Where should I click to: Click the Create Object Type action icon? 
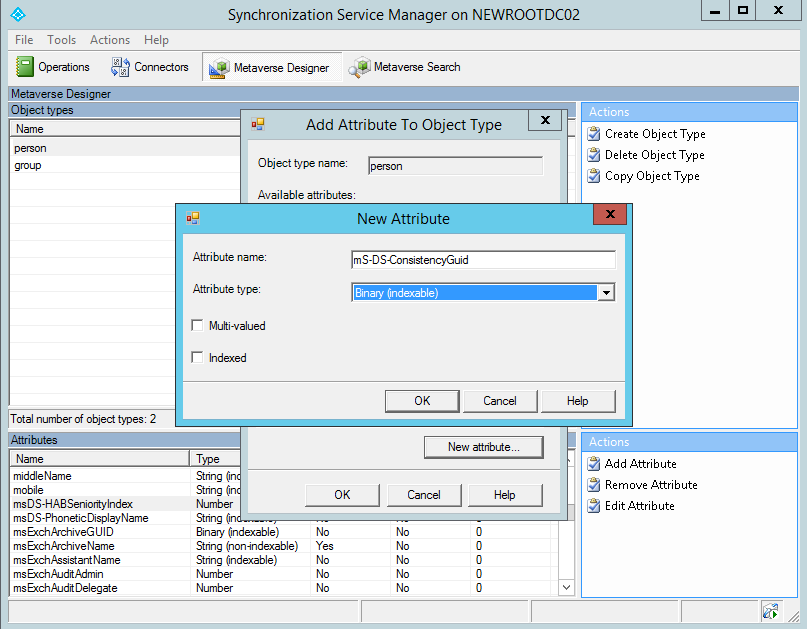(594, 134)
